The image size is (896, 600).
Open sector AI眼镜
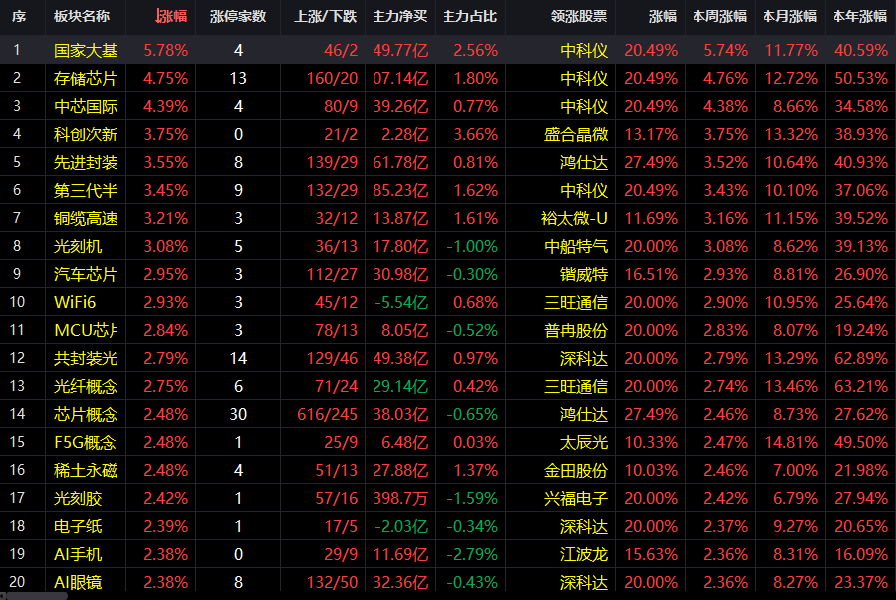[x=78, y=582]
